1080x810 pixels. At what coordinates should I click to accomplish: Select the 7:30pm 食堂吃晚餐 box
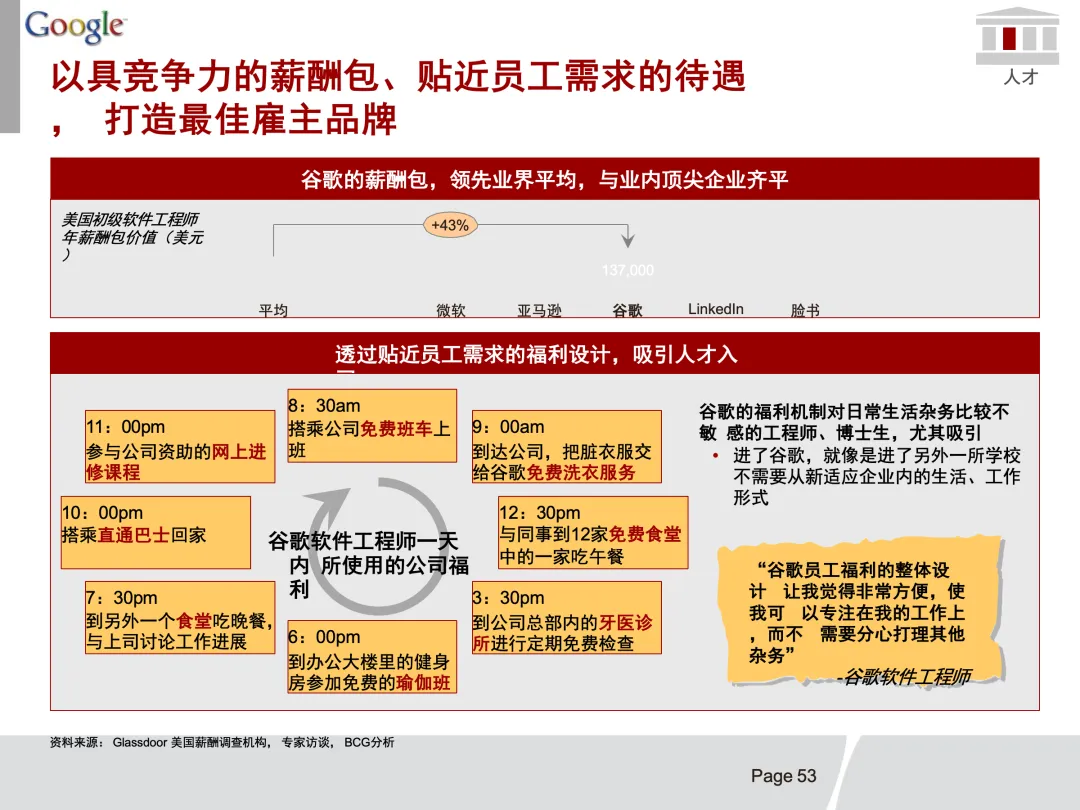[x=180, y=618]
